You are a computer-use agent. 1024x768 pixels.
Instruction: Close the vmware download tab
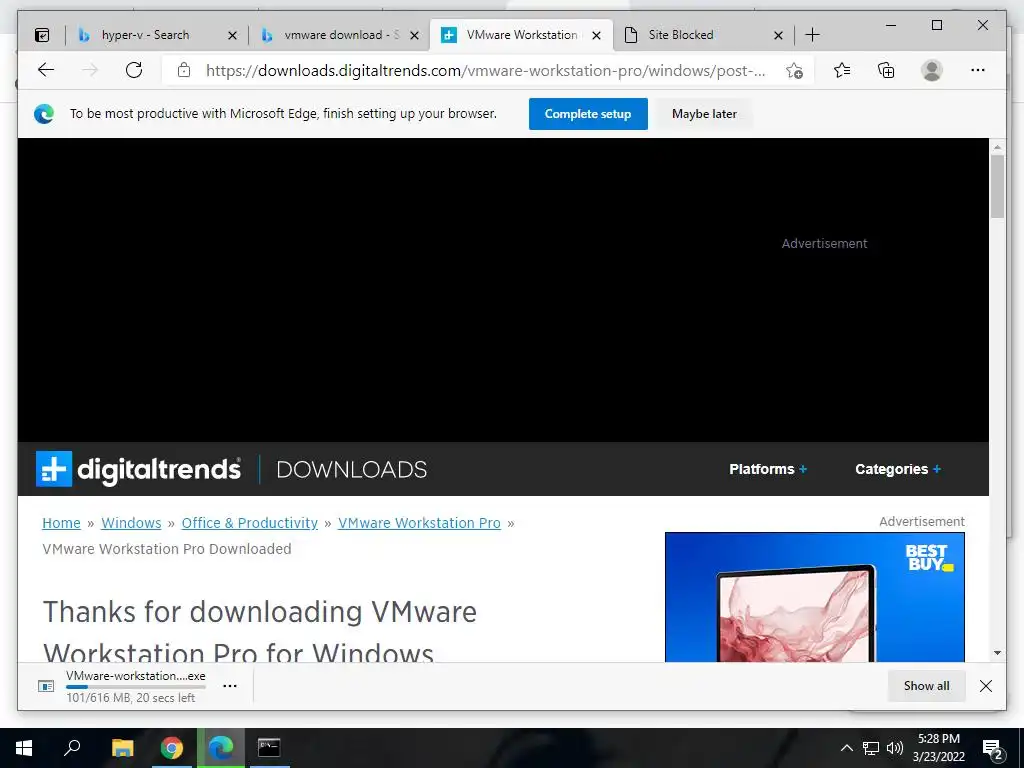tap(415, 35)
